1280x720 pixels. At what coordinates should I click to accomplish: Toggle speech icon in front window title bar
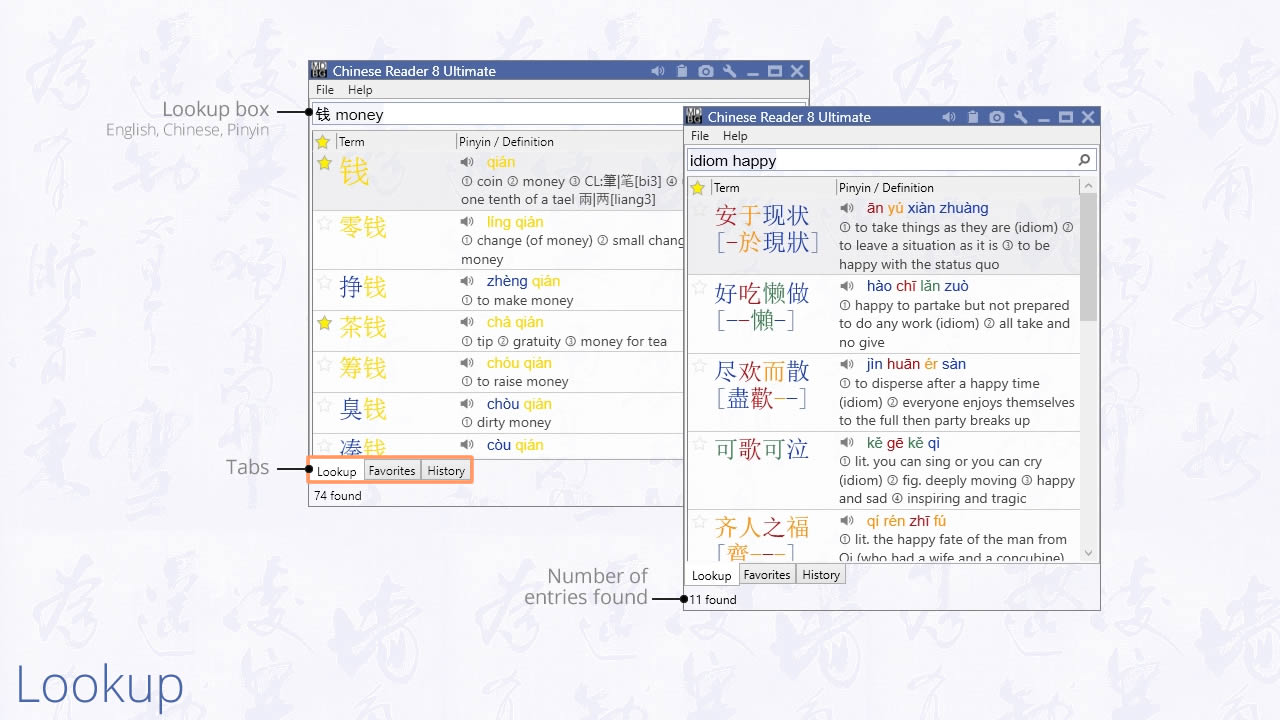coord(948,117)
